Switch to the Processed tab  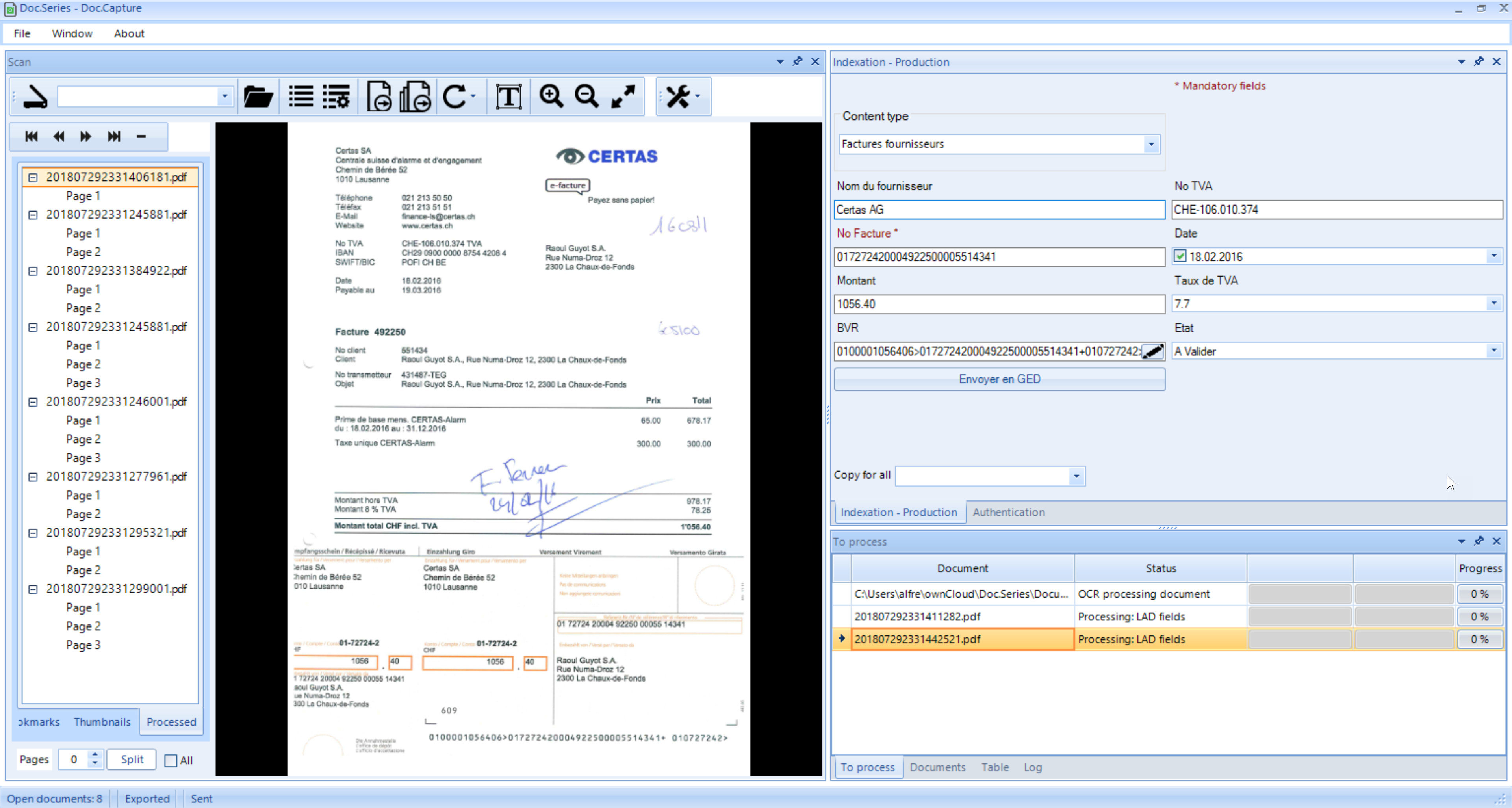(x=171, y=722)
